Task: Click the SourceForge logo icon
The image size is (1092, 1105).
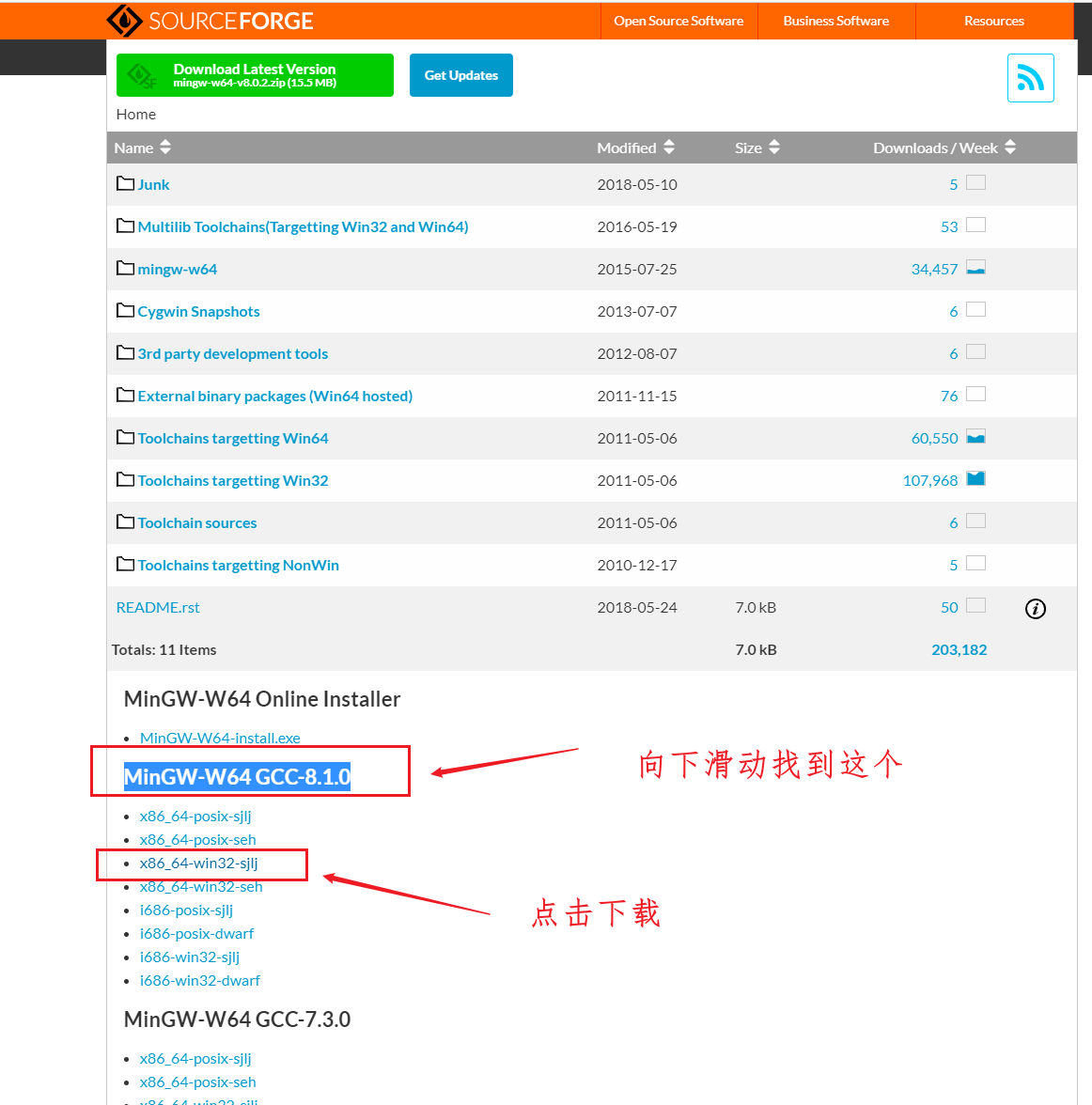Action: (x=124, y=21)
